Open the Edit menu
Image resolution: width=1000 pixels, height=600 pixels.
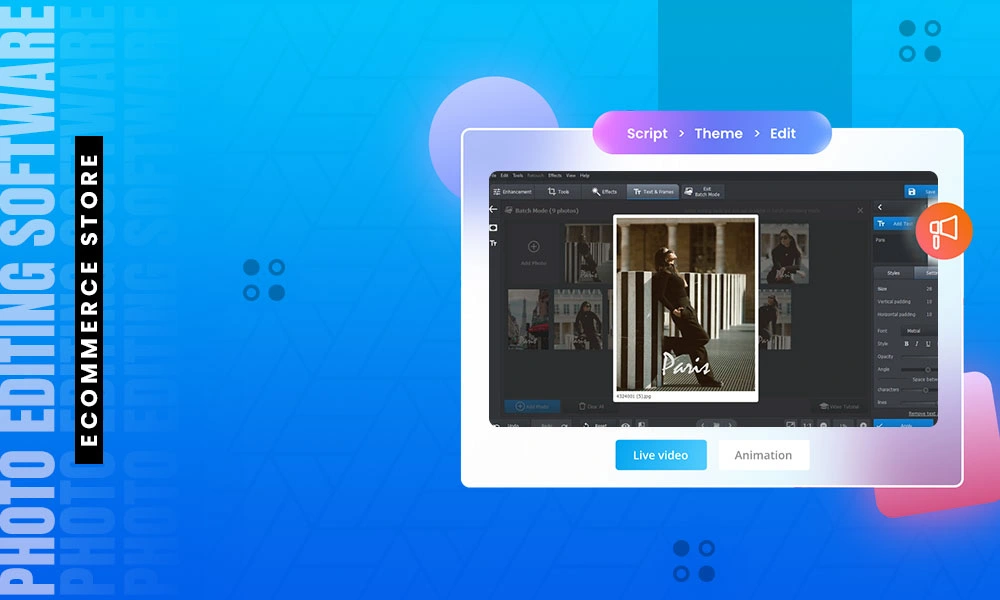pyautogui.click(x=504, y=175)
